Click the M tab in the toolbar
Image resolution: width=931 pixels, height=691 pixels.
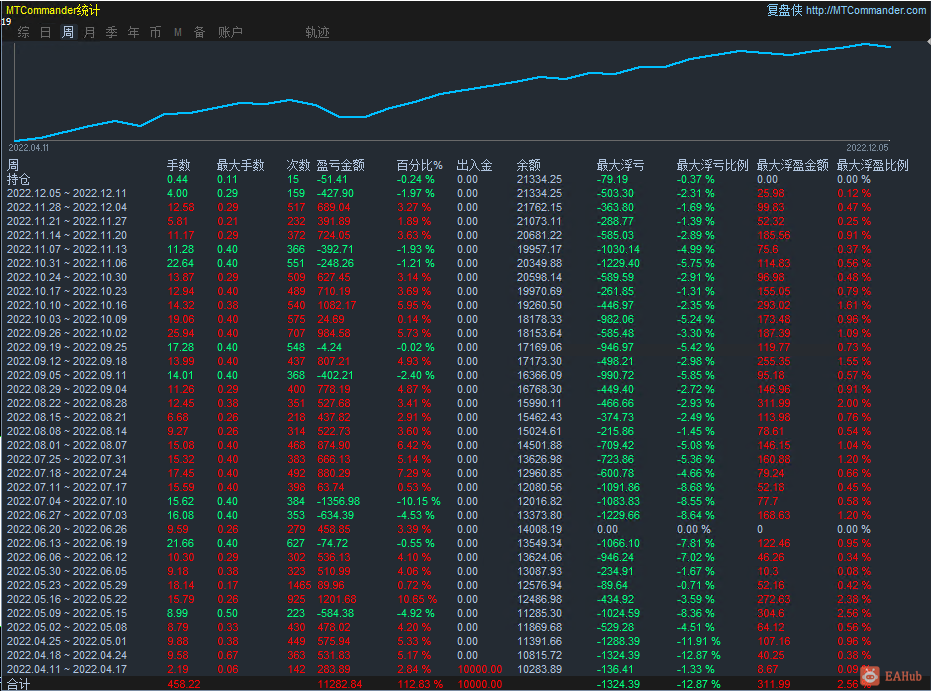(x=177, y=32)
